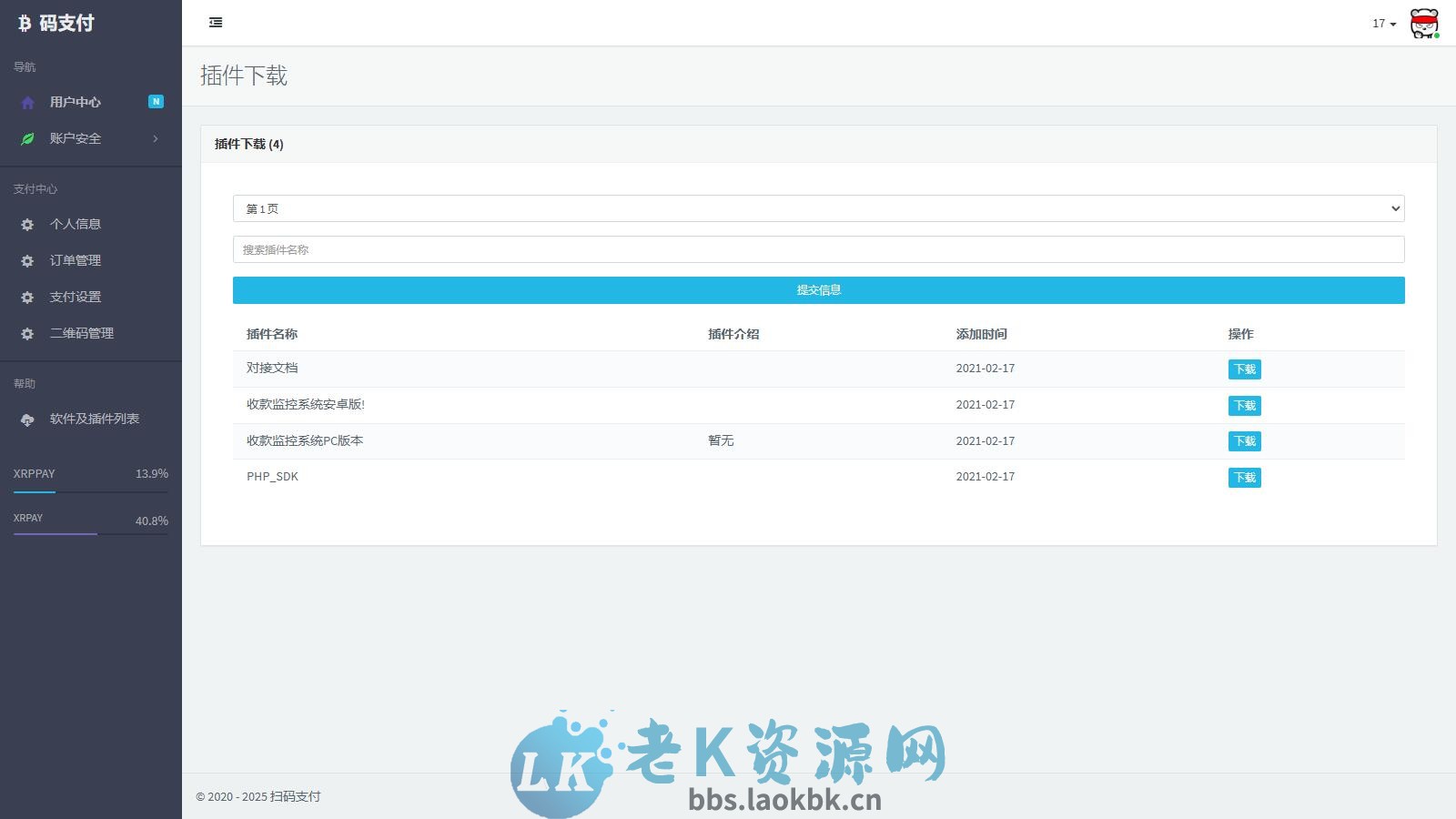The width and height of the screenshot is (1456, 819).
Task: Open the 用户中心 menu item
Action: click(x=76, y=102)
